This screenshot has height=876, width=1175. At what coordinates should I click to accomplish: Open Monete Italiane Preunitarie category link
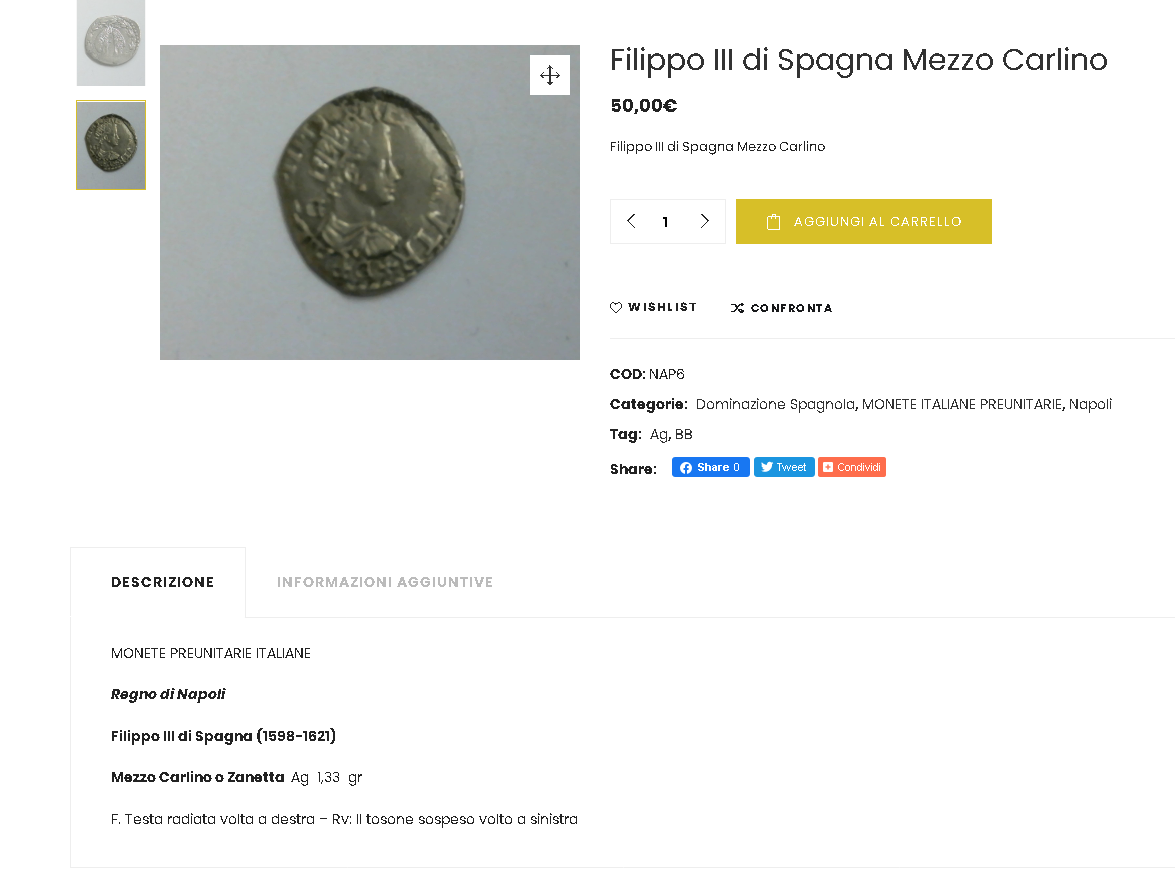click(961, 405)
